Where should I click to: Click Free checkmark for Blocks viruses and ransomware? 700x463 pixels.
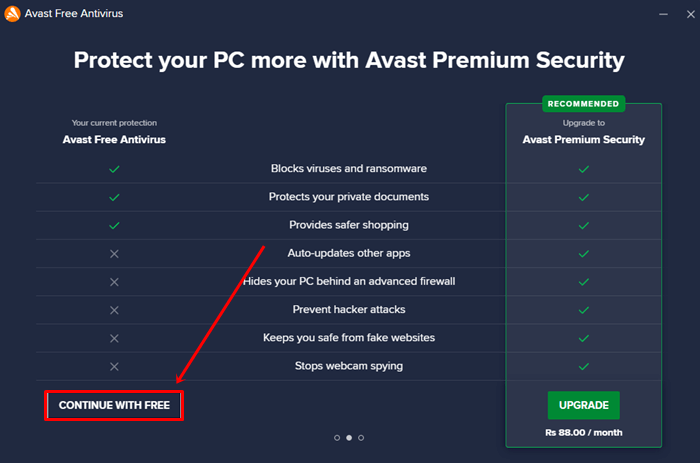(x=114, y=169)
